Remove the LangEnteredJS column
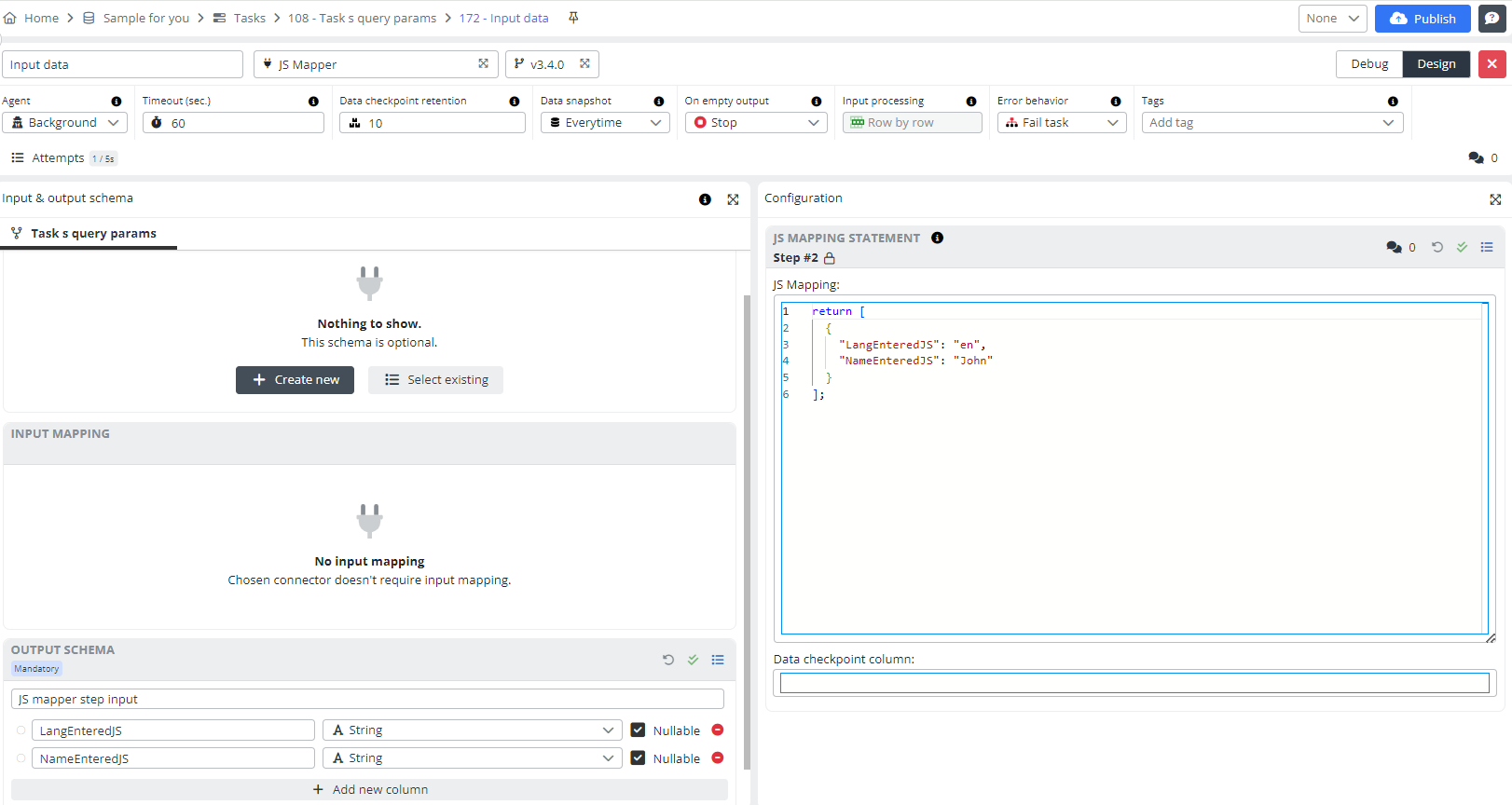 pos(718,730)
